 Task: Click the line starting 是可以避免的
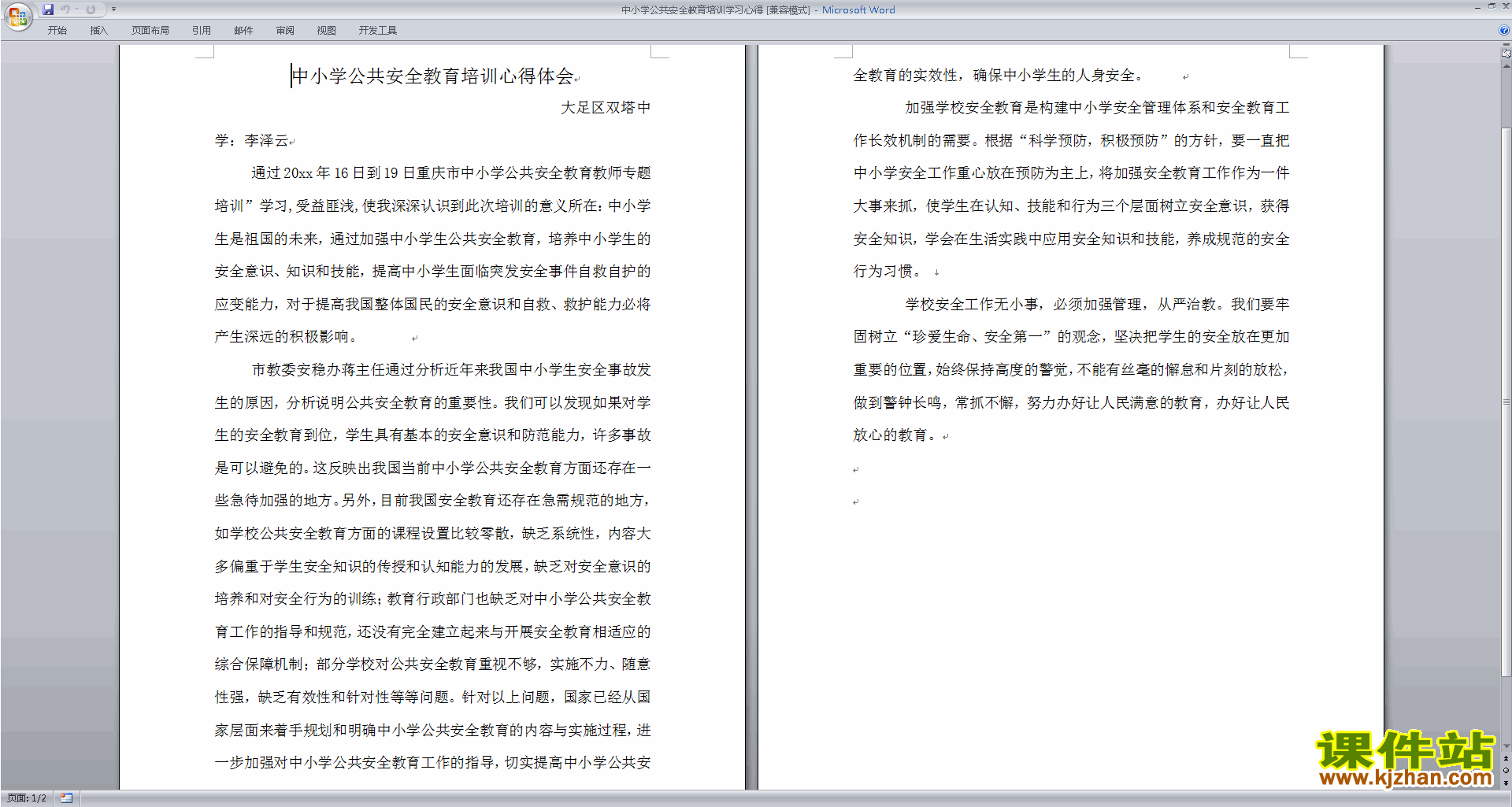point(433,468)
